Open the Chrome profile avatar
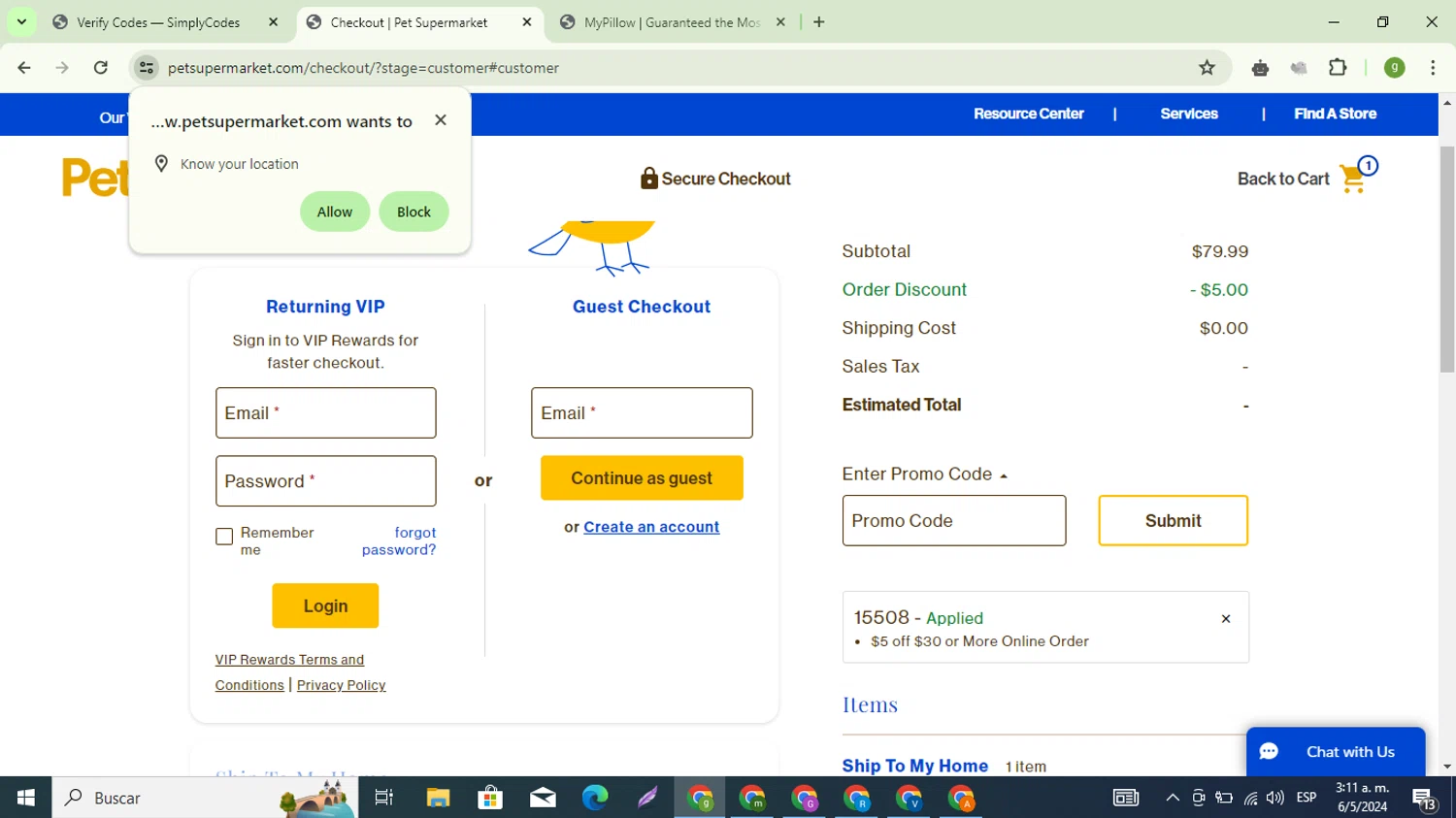This screenshot has width=1456, height=818. [1394, 68]
